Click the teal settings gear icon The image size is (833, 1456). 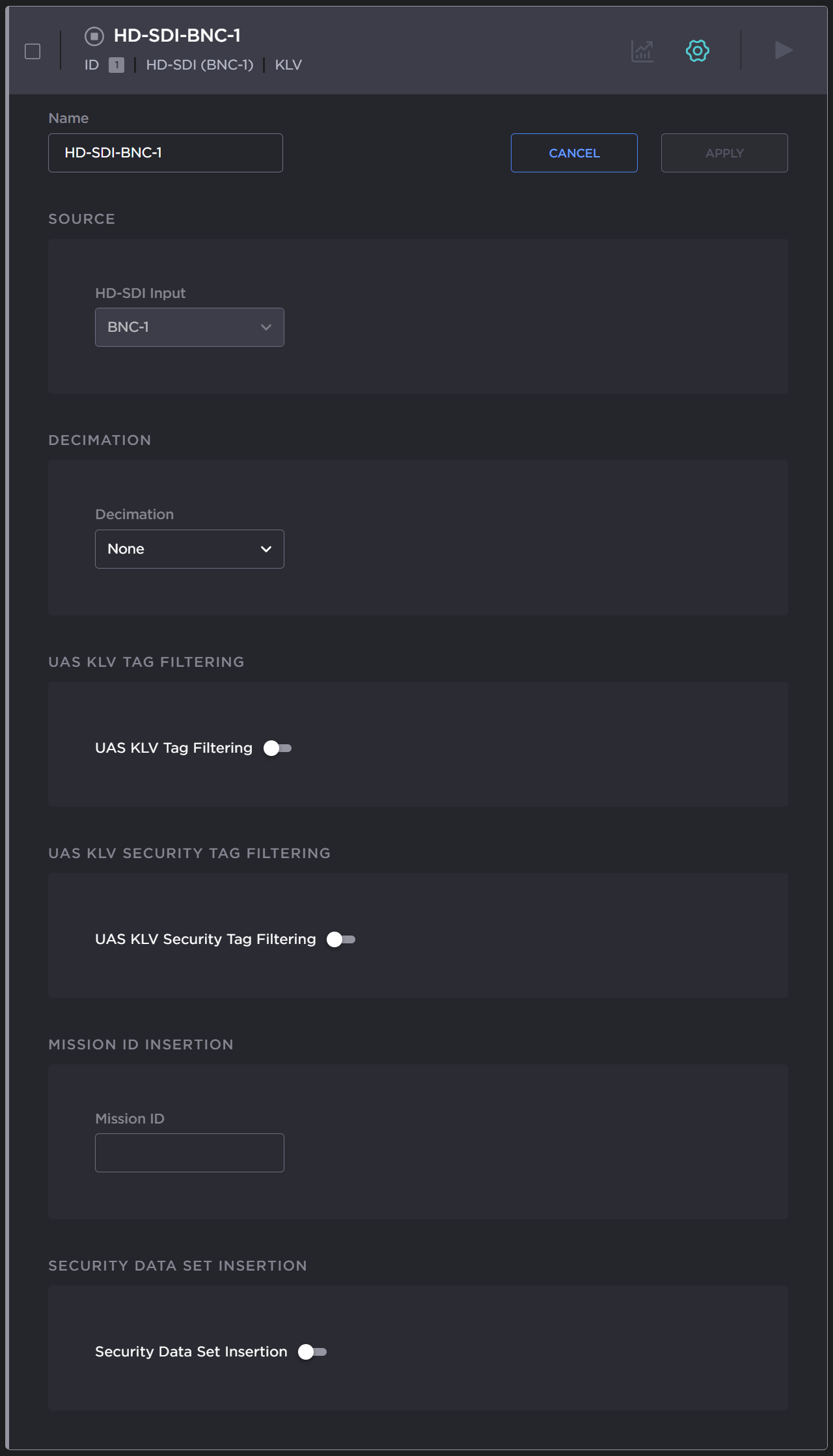696,50
